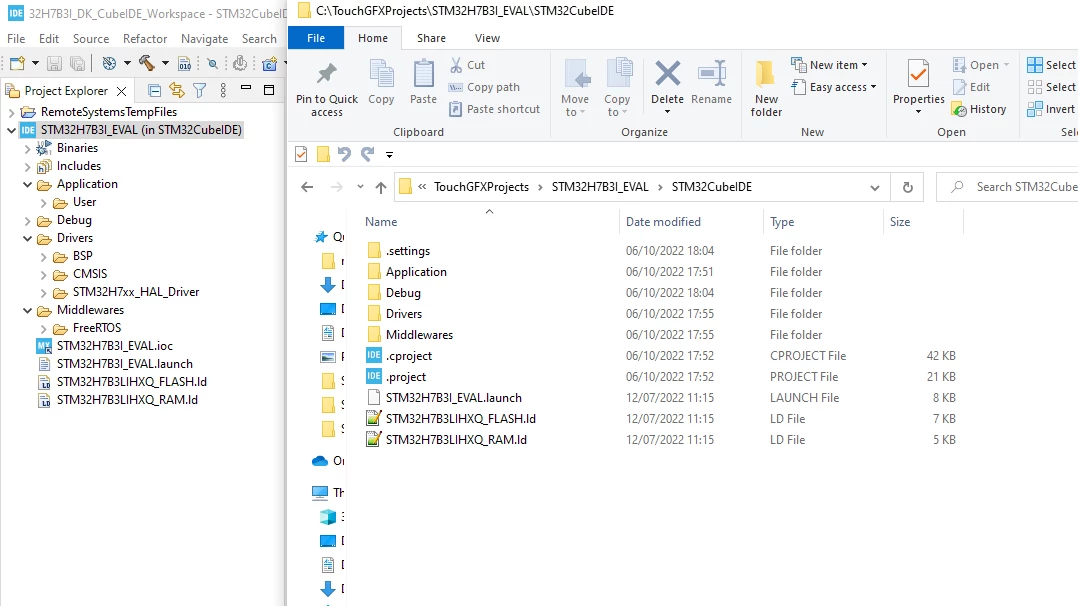1078x606 pixels.
Task: Click the Delete red X icon
Action: (x=668, y=74)
